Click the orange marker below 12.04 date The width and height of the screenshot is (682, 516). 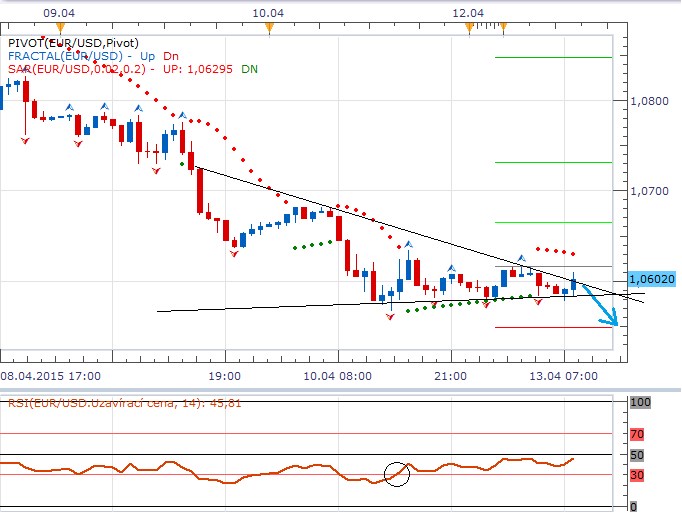[468, 28]
